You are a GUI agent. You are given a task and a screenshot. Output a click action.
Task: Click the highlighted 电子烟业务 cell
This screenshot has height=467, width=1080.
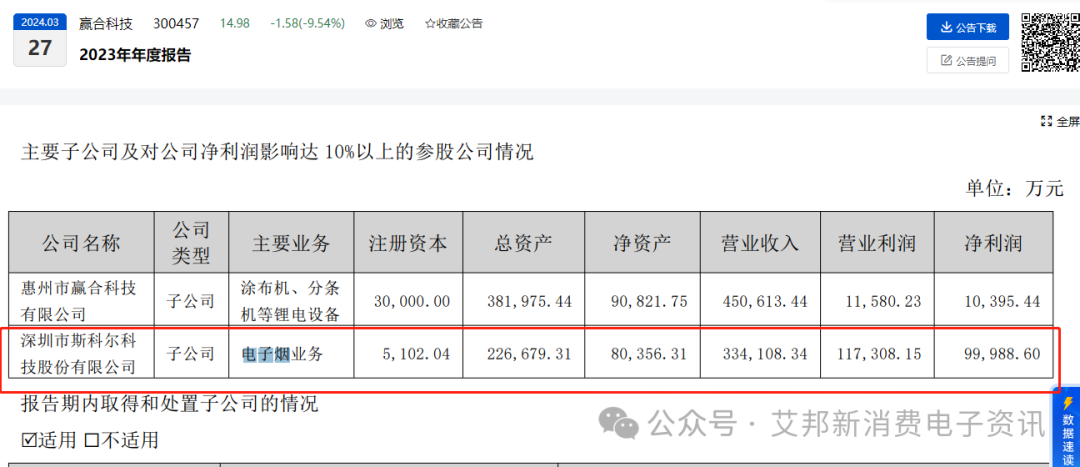[291, 353]
